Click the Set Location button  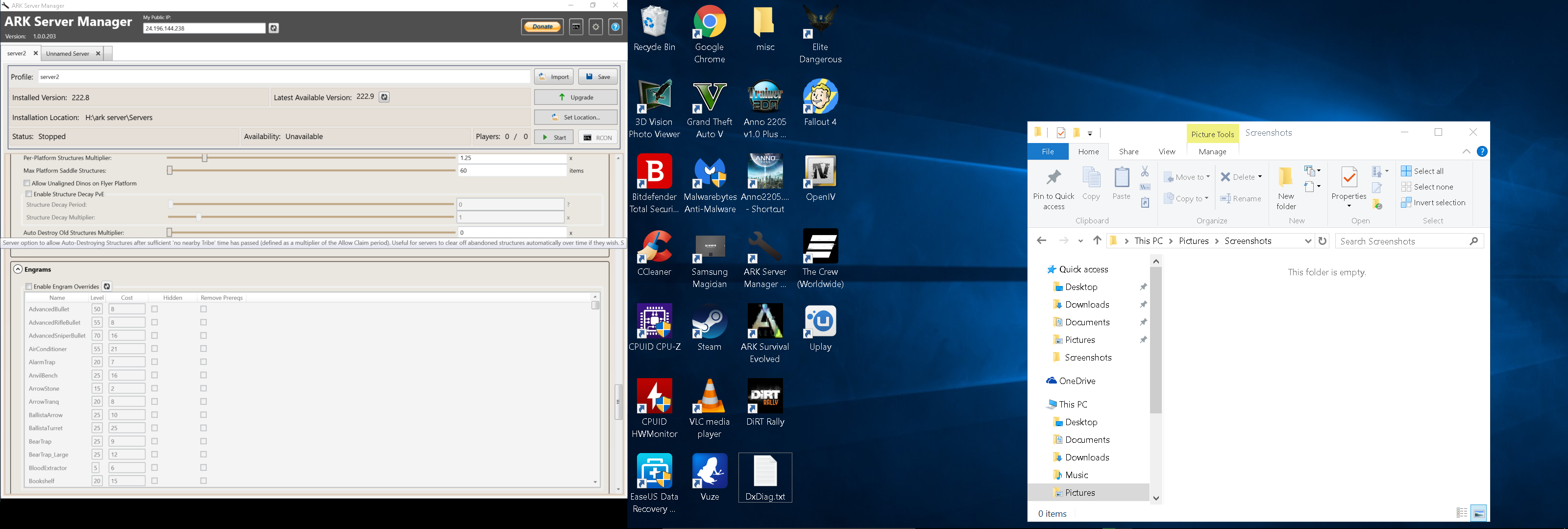tap(576, 118)
